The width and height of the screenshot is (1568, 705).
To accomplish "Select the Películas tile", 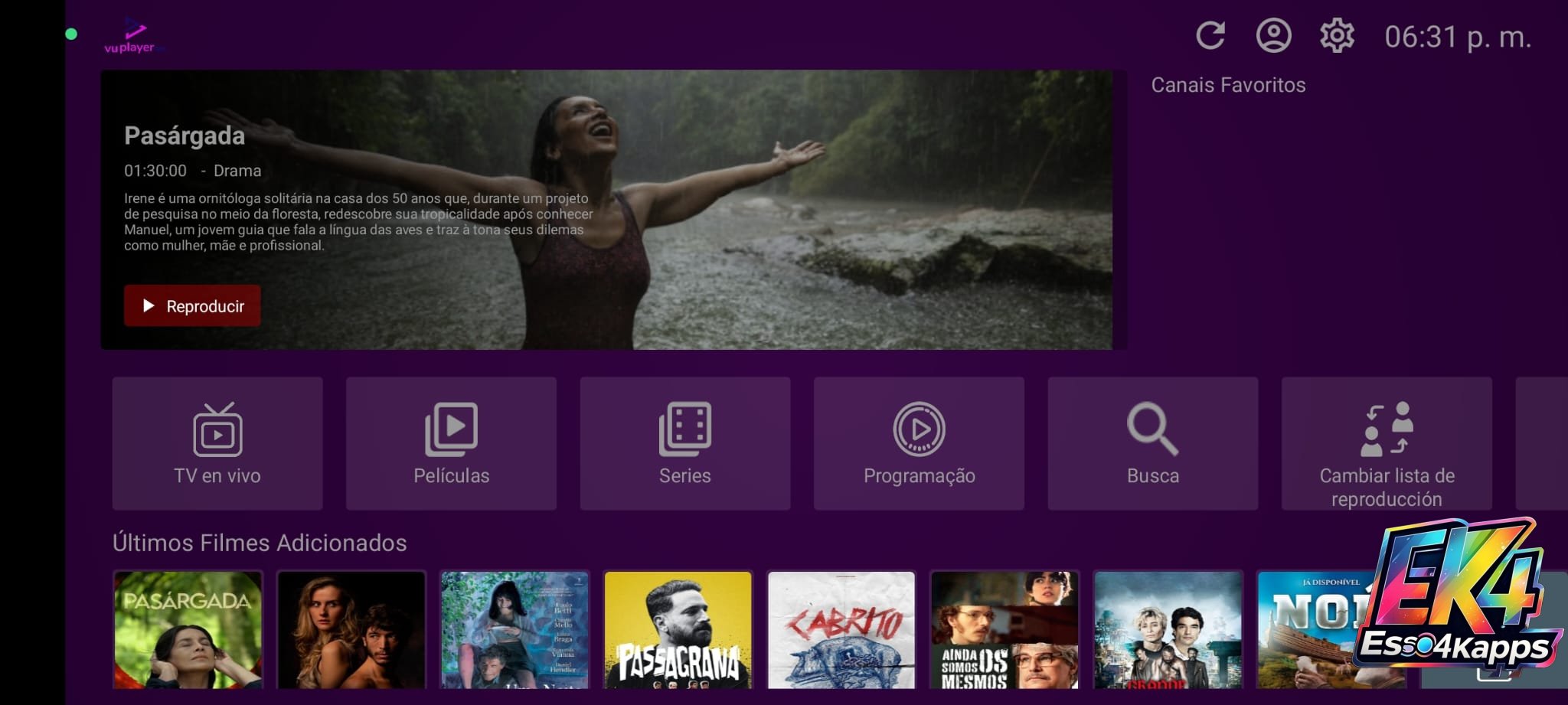I will (451, 443).
